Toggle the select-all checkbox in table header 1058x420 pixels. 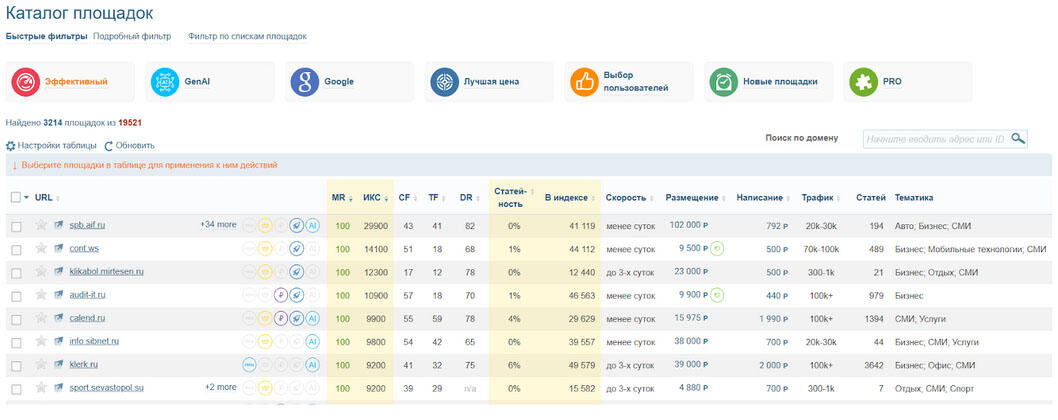15,197
